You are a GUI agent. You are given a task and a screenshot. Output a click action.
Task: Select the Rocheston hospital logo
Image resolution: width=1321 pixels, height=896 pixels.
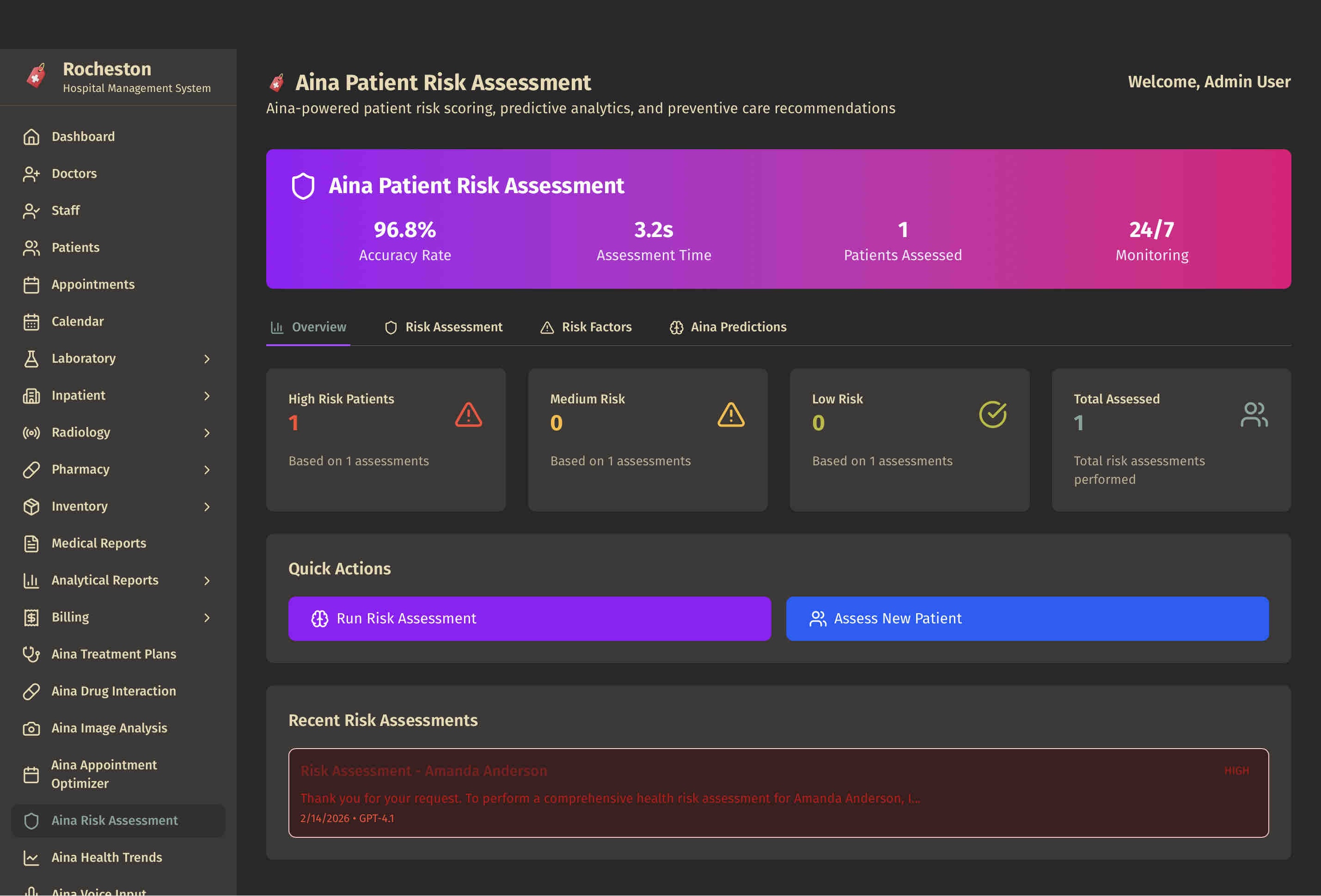click(35, 76)
